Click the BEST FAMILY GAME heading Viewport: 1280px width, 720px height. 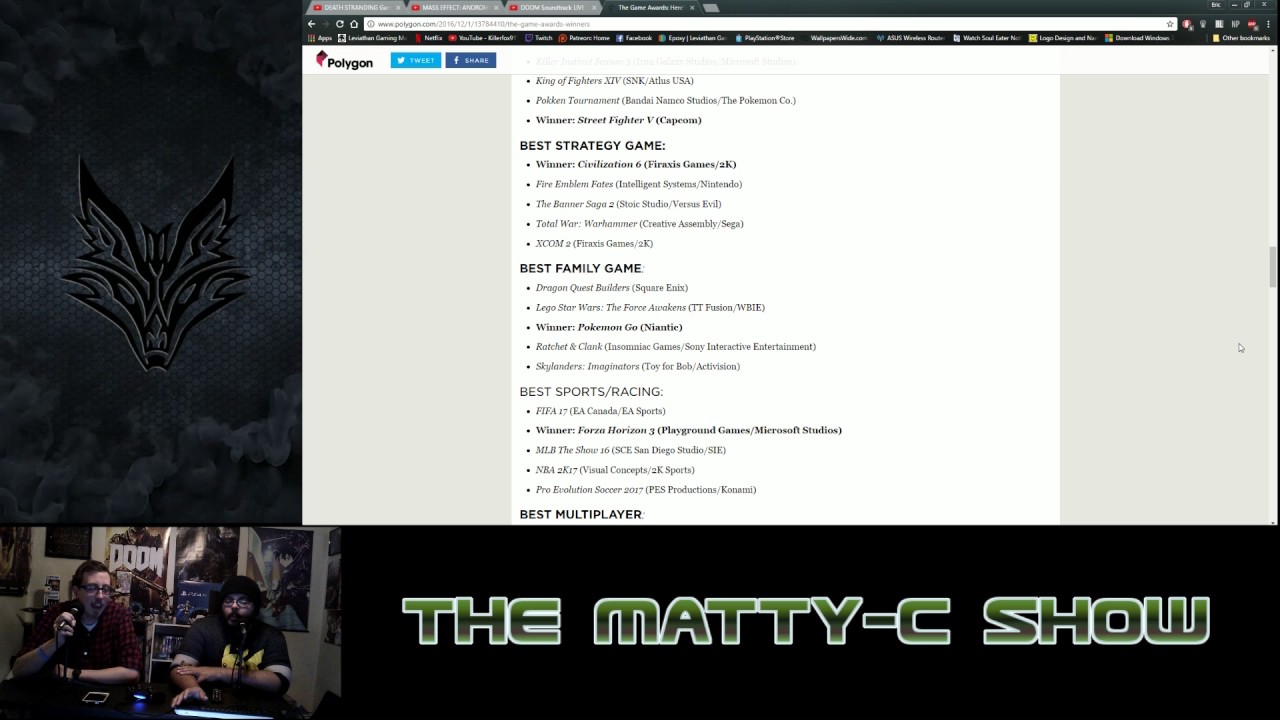click(x=581, y=268)
